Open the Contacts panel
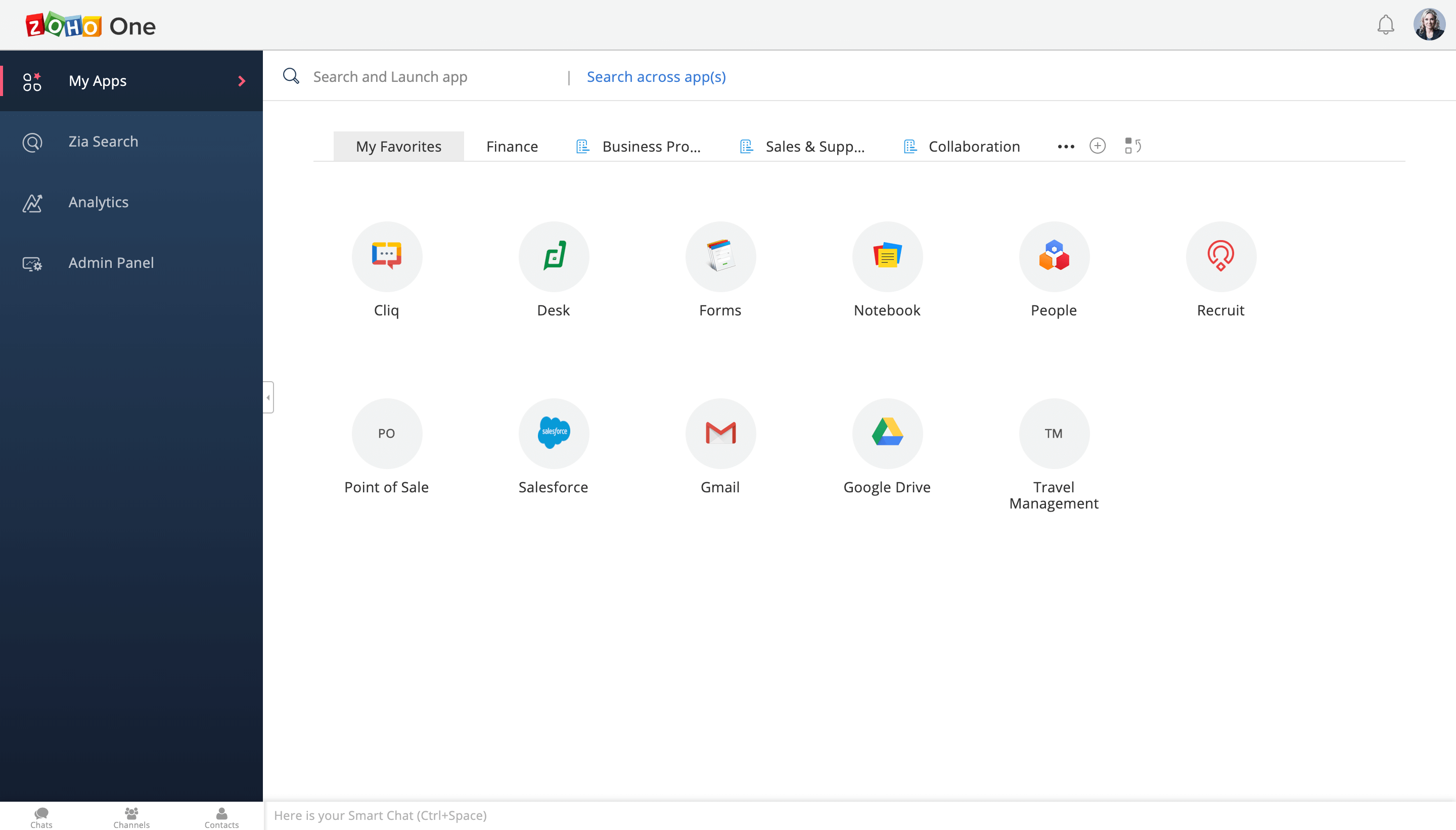The width and height of the screenshot is (1456, 830). (x=221, y=816)
